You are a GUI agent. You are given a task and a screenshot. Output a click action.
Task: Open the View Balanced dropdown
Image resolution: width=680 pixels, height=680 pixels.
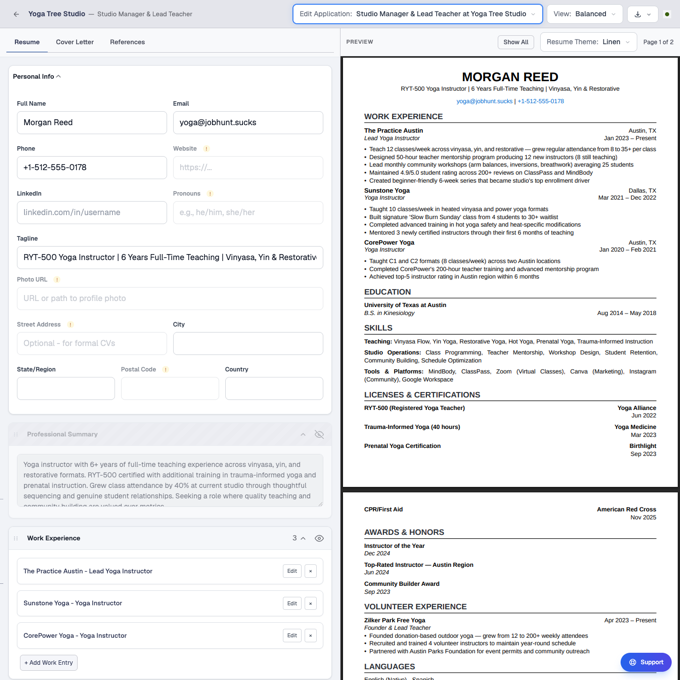pyautogui.click(x=584, y=14)
